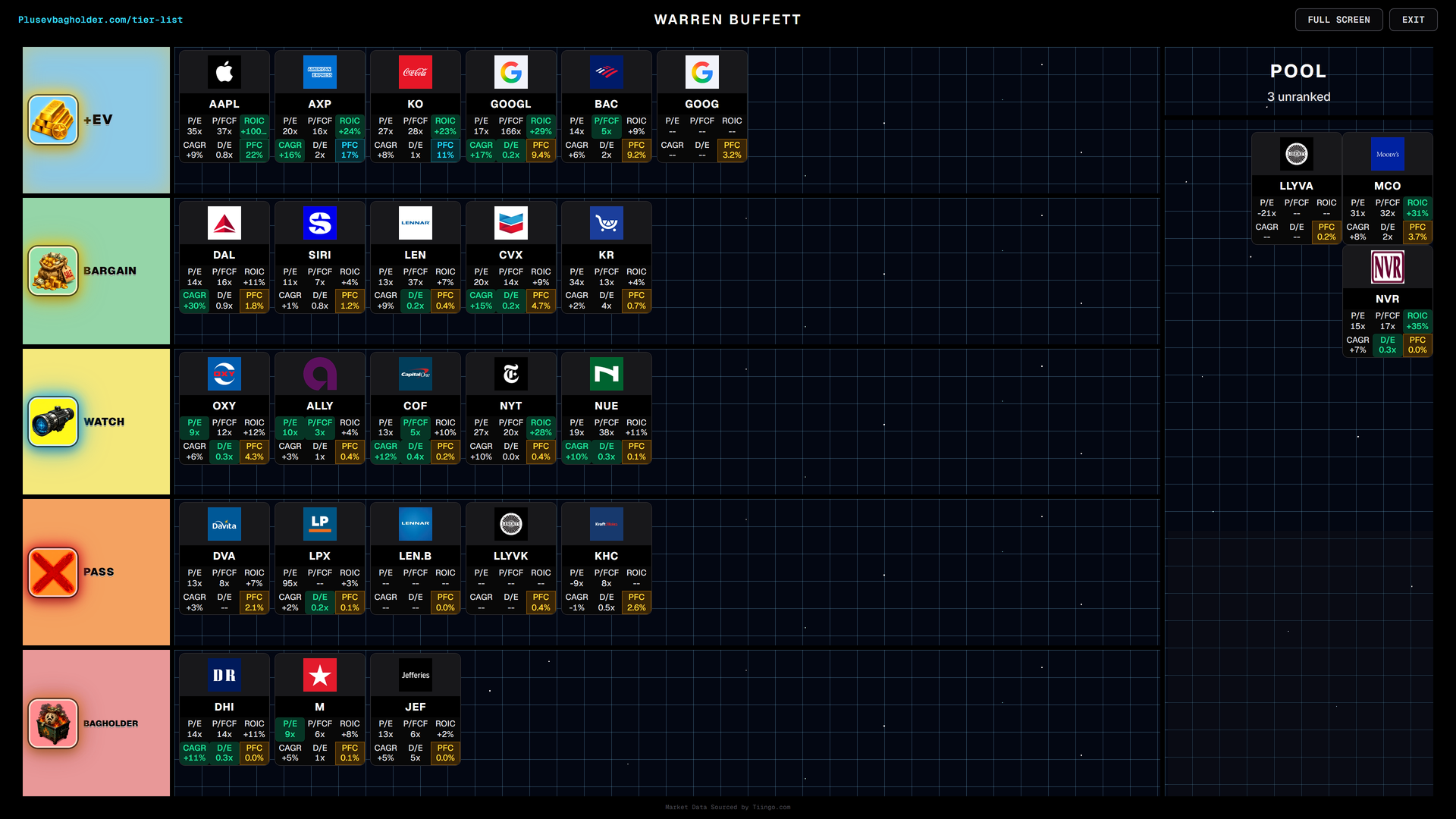Click the Apple logo on AAPL card

pyautogui.click(x=224, y=72)
